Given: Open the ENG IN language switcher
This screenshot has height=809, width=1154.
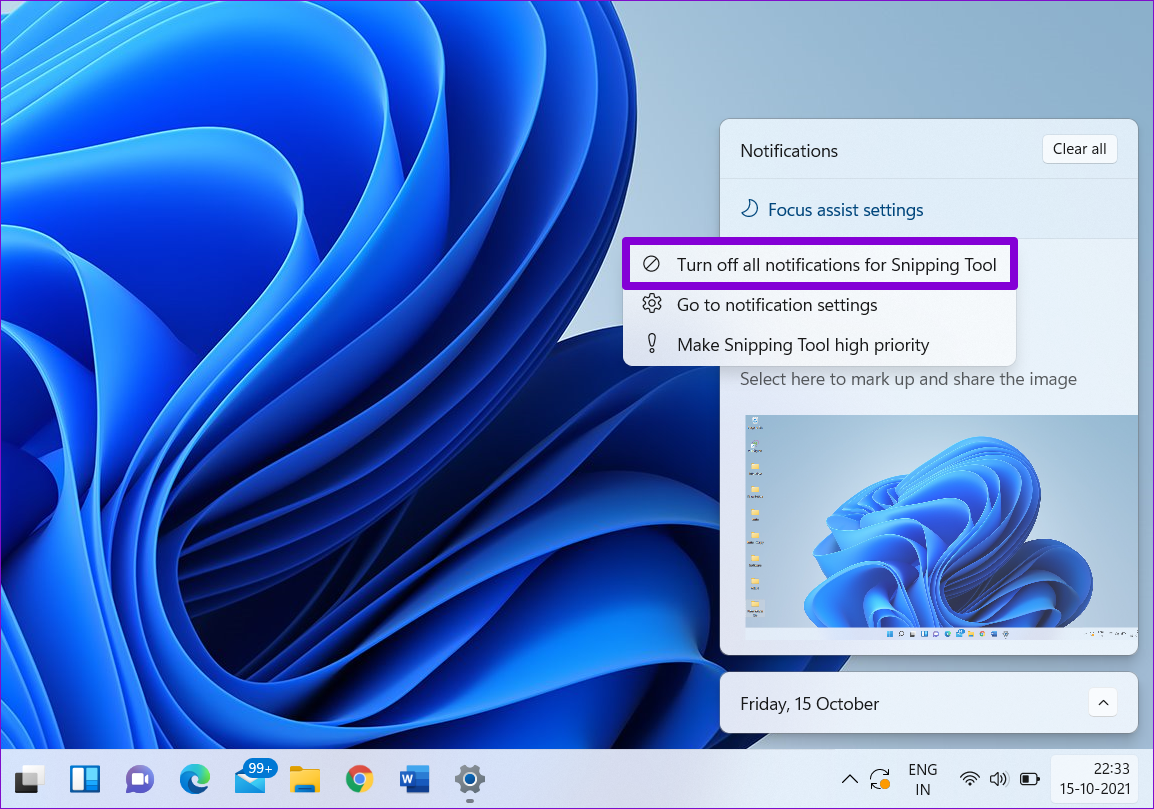Looking at the screenshot, I should 922,779.
